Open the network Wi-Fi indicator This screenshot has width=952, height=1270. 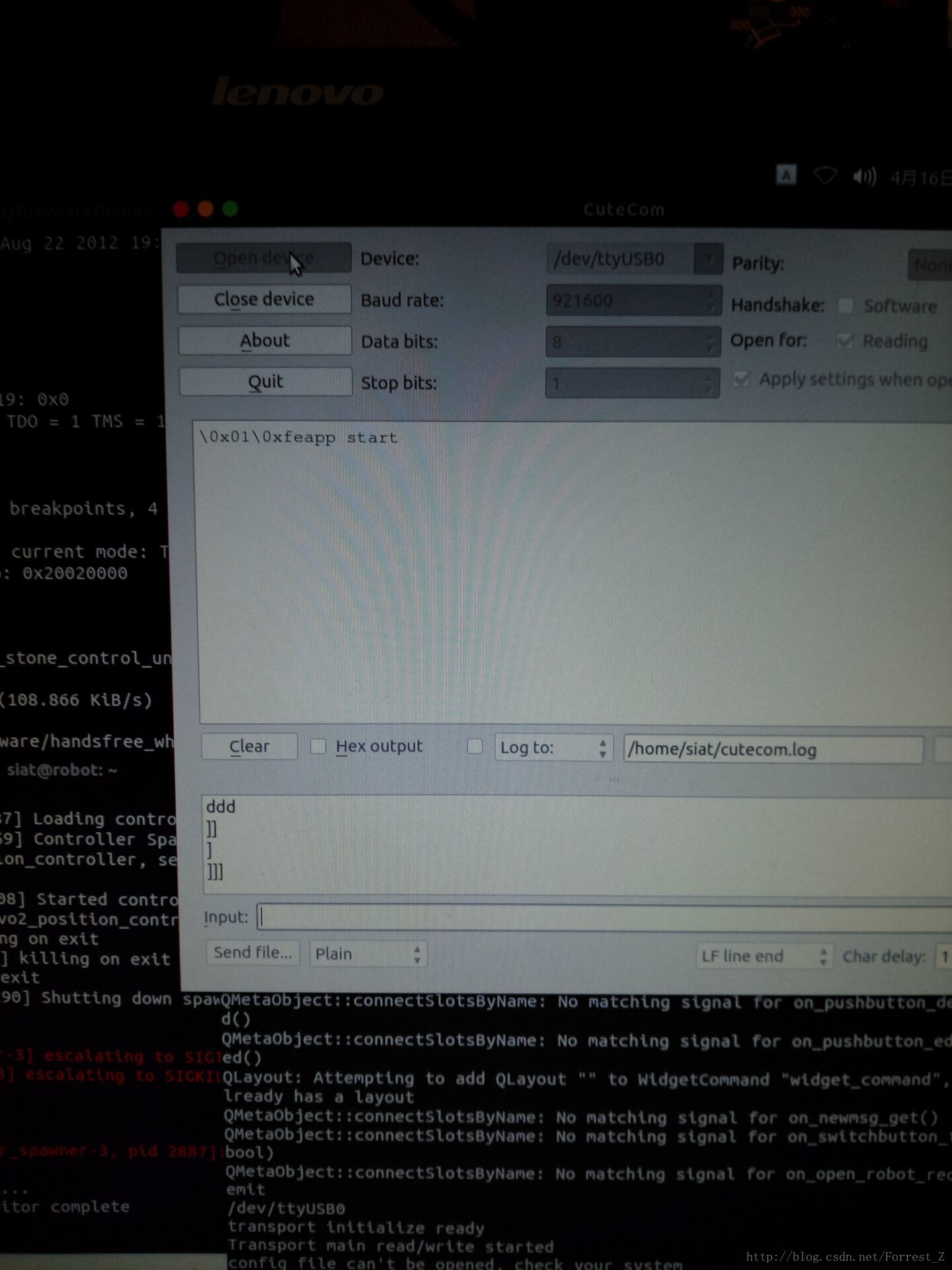coord(825,176)
